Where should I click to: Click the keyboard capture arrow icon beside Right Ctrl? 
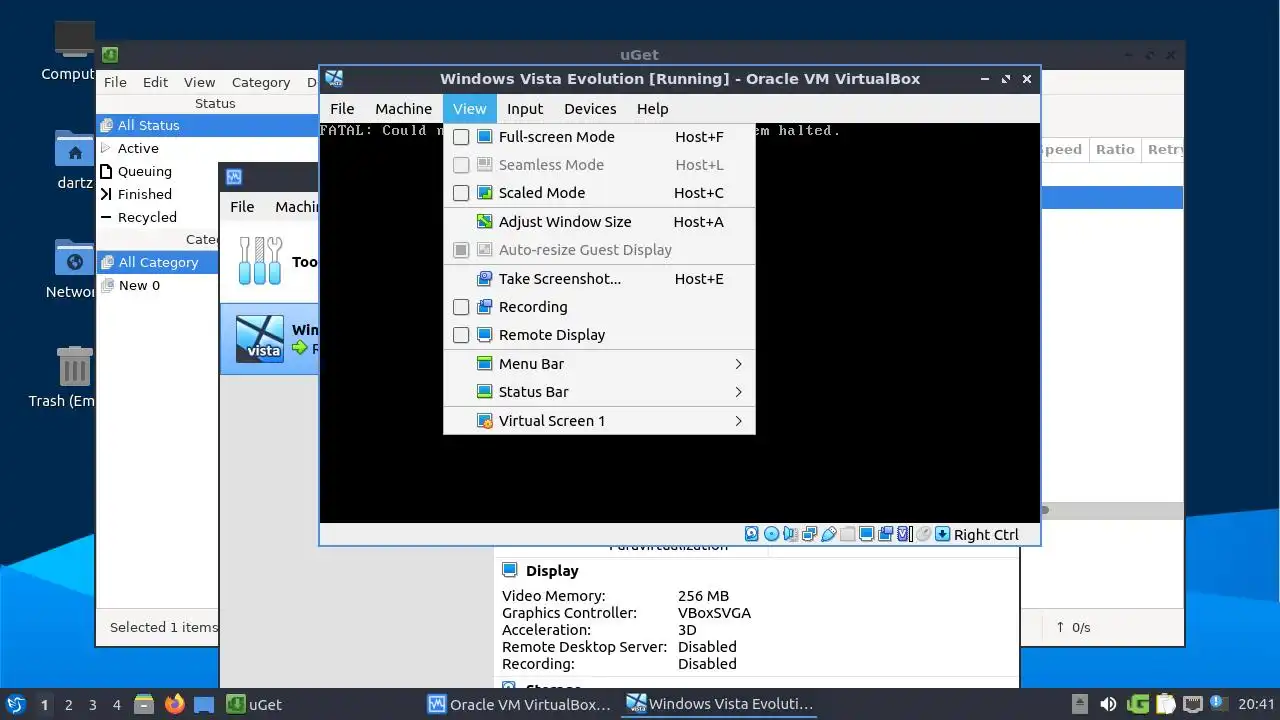pos(942,534)
